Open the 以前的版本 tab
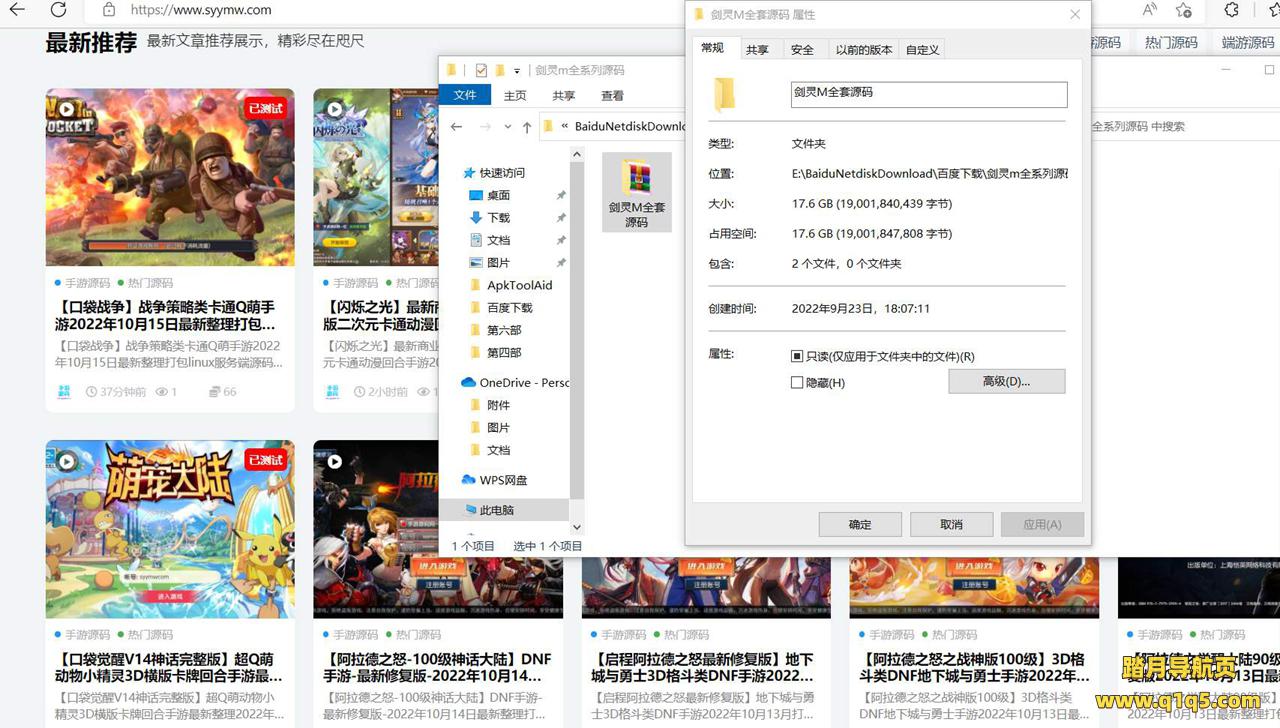 tap(863, 49)
